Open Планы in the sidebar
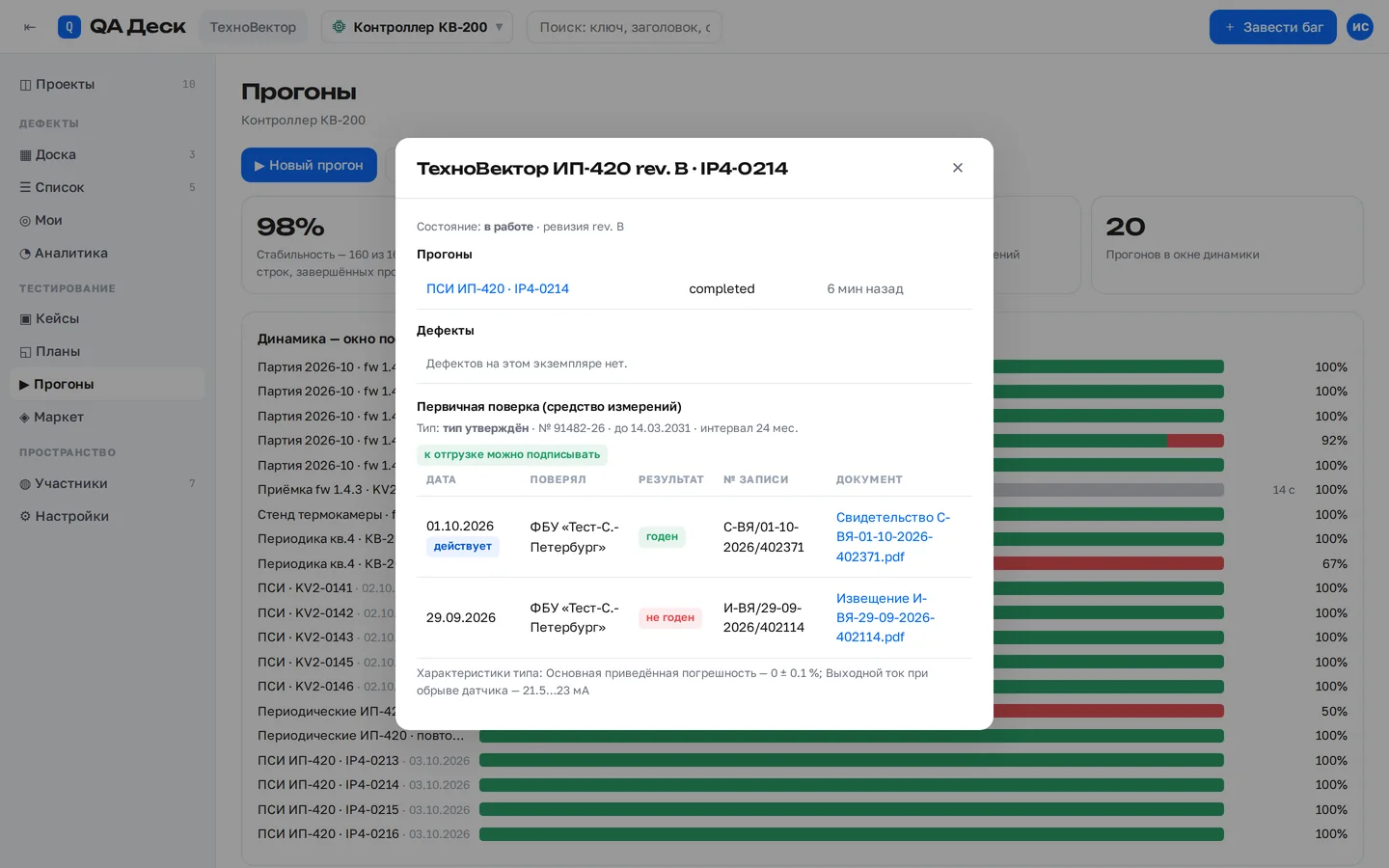Viewport: 1389px width, 868px height. coord(108,351)
